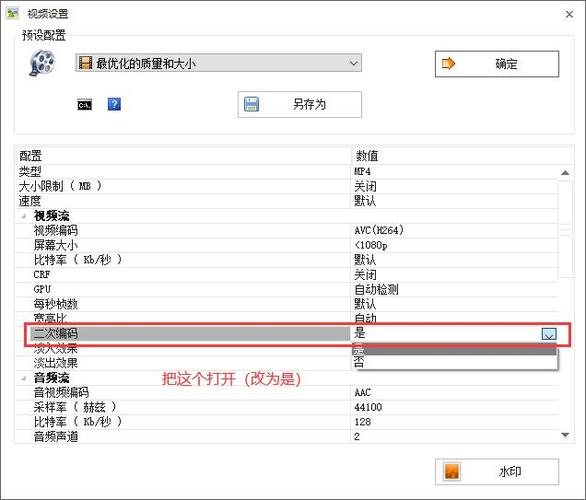Screen dimensions: 586x500
Task: Click the film reel preset icon
Action: pyautogui.click(x=42, y=63)
